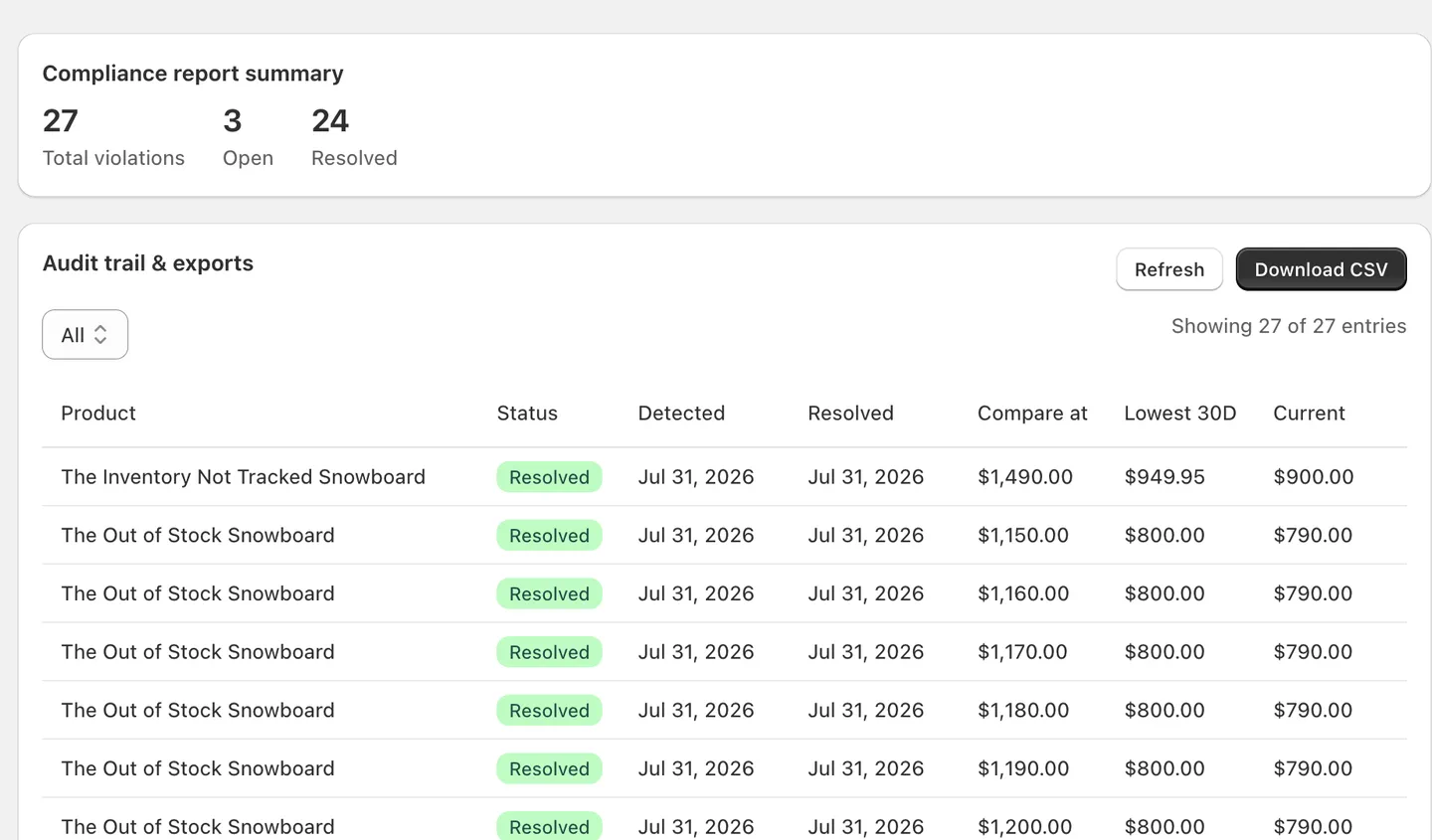Image resolution: width=1432 pixels, height=840 pixels.
Task: Click the Refresh button
Action: [1169, 269]
